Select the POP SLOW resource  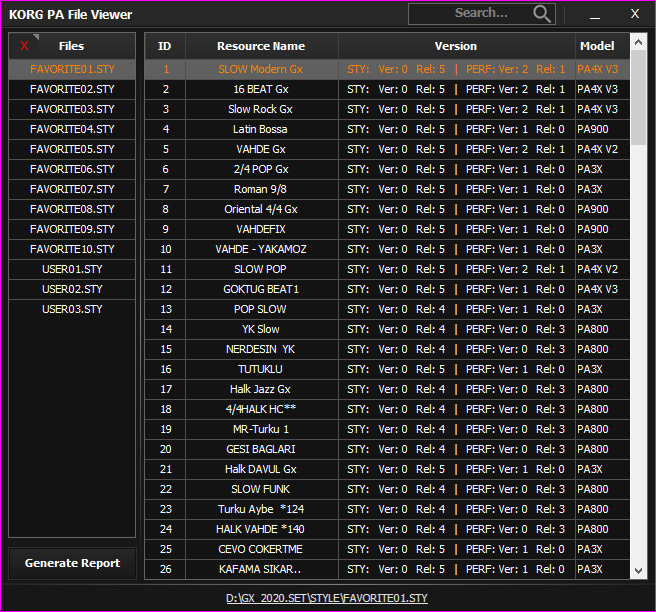click(261, 309)
